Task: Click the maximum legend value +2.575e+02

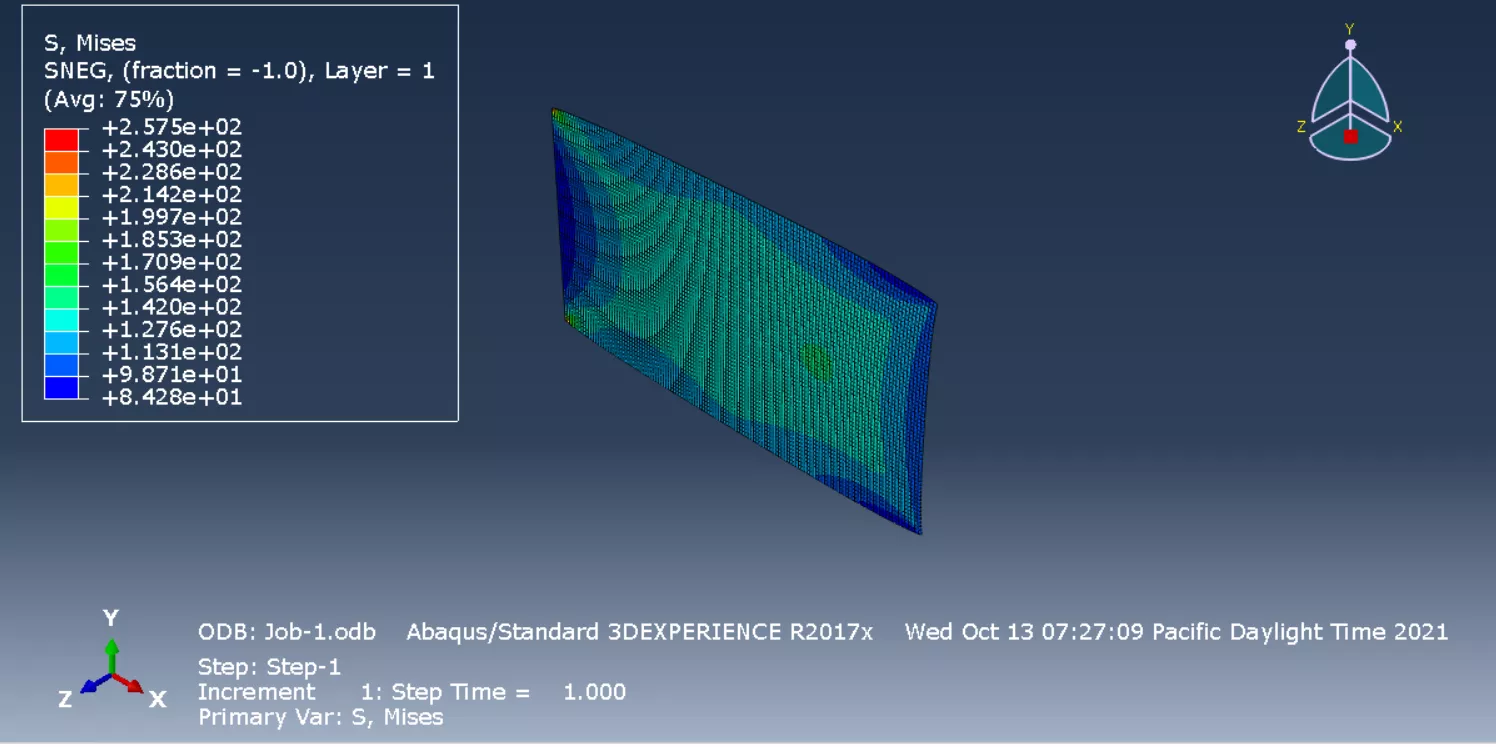Action: [171, 127]
